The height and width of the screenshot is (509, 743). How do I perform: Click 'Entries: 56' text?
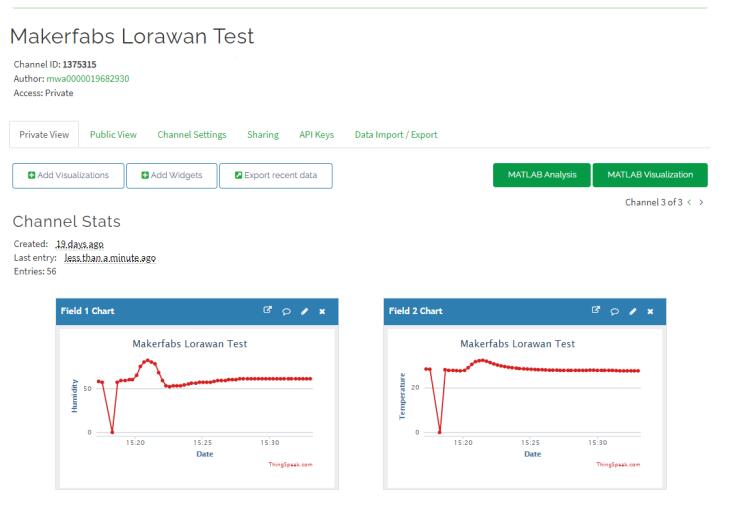(x=35, y=272)
